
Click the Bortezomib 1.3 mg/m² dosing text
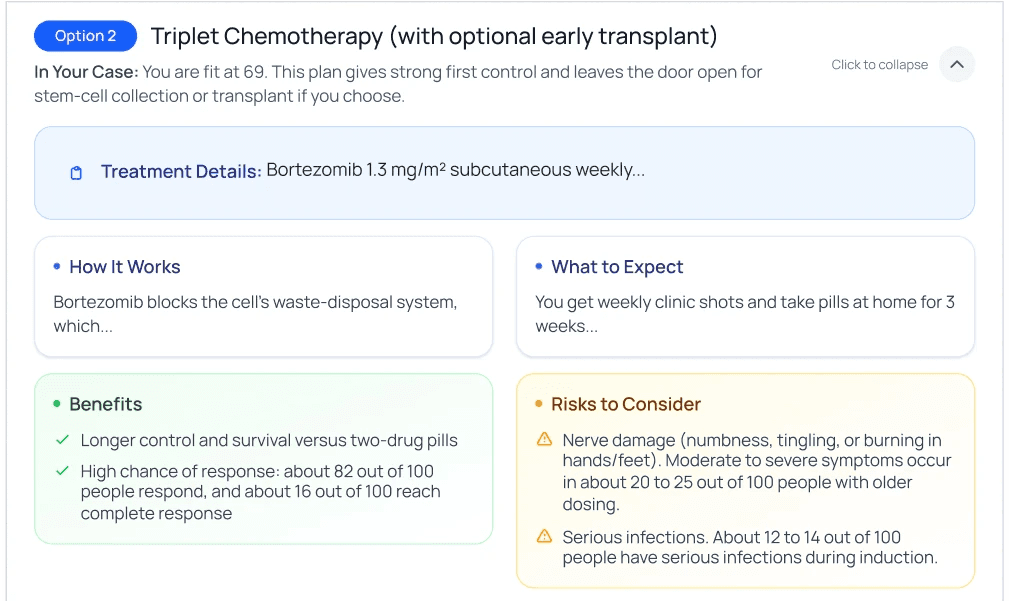click(x=455, y=170)
